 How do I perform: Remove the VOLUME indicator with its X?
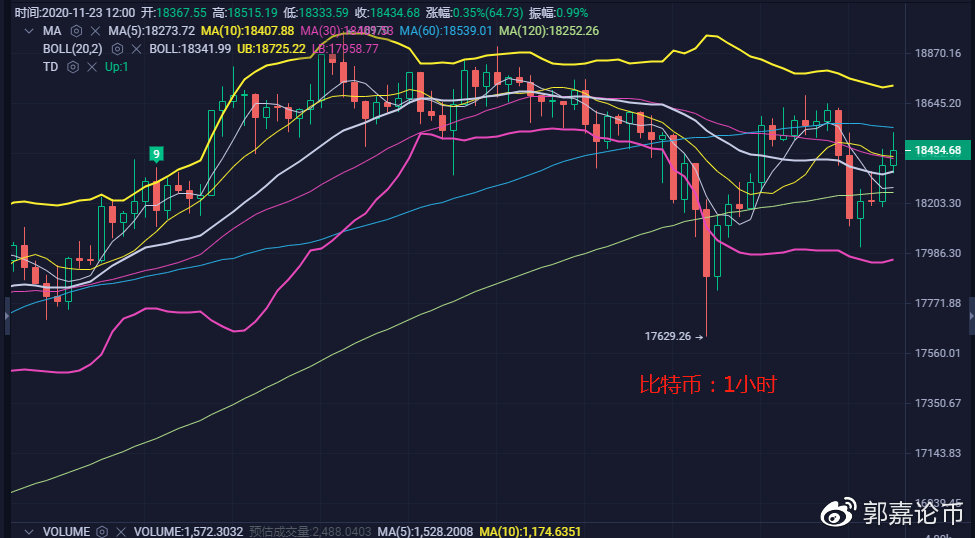(x=121, y=532)
